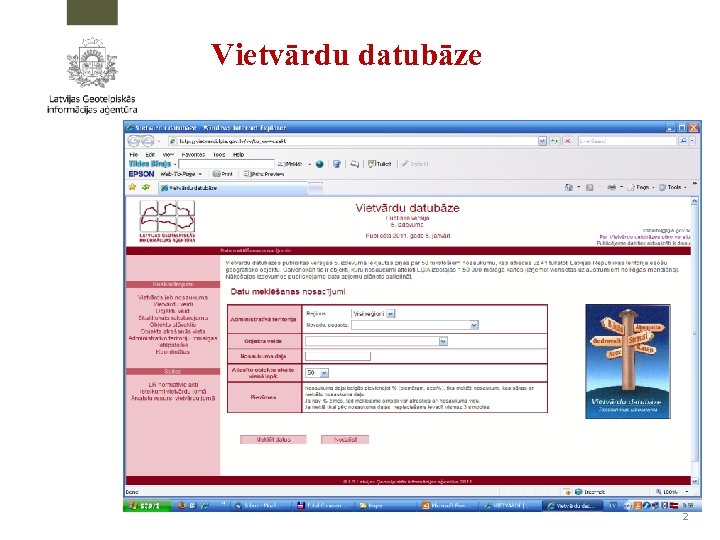The image size is (720, 540).
Task: Click the Objekta stāvoklis sidebar link
Action: coord(173,325)
